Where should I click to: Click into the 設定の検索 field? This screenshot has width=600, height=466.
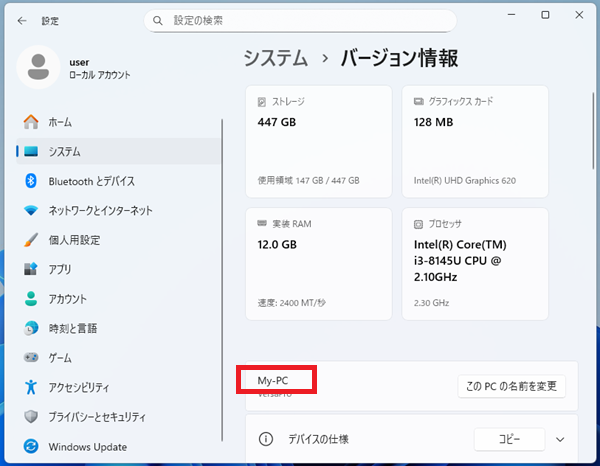coord(300,21)
